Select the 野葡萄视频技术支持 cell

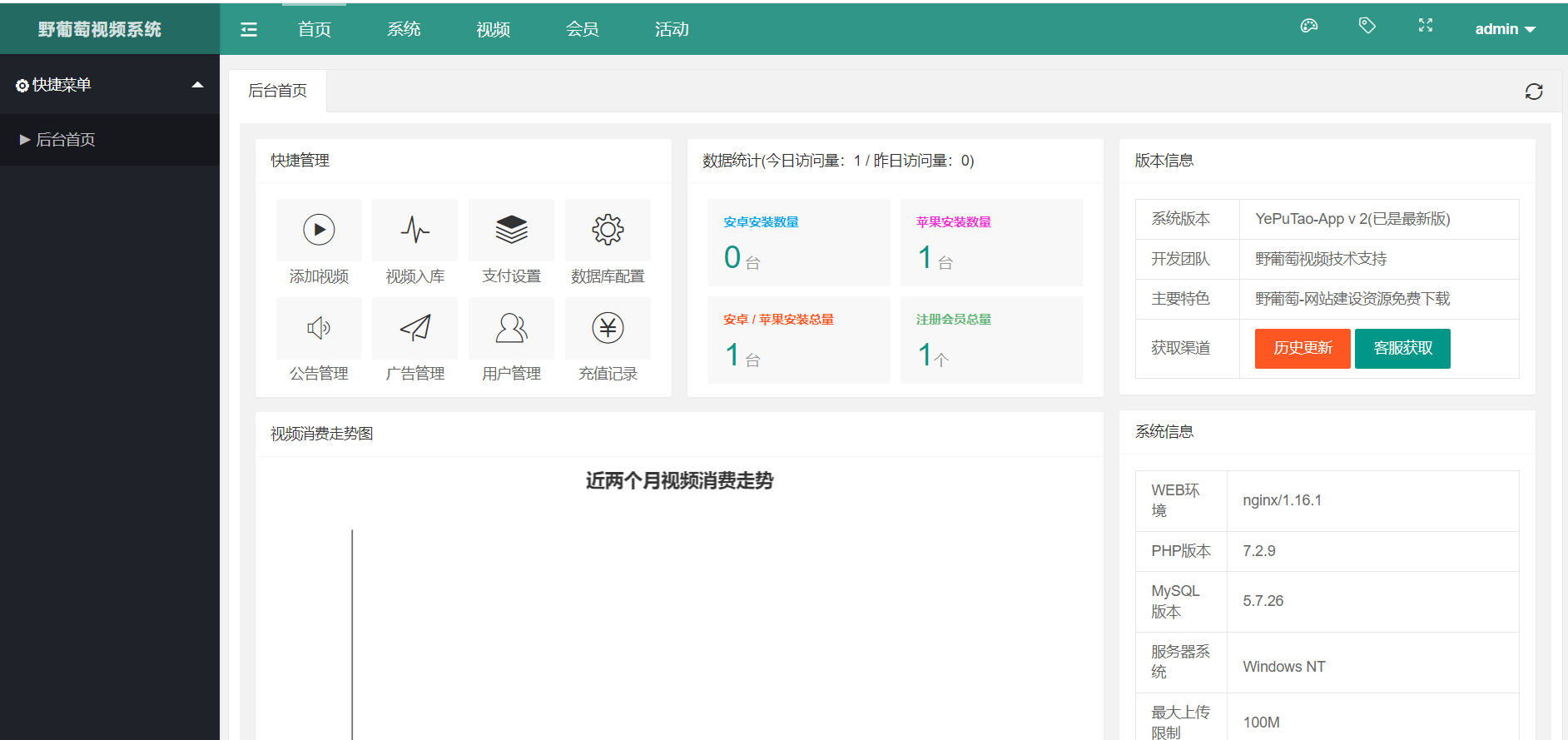1379,259
